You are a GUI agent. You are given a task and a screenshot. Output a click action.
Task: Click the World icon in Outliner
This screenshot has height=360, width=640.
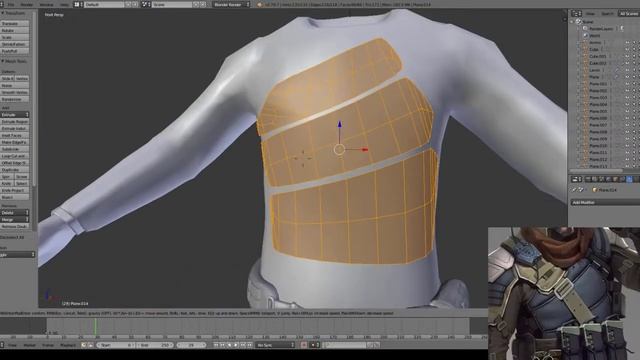coord(585,36)
